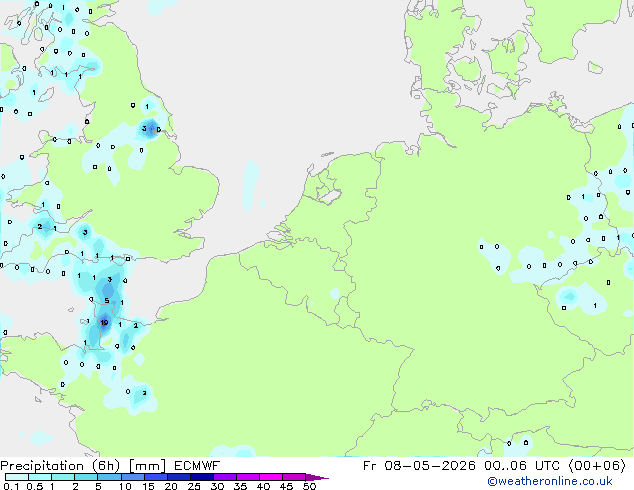The height and width of the screenshot is (490, 634).
Task: Click the '40' legend scale label
Action: click(263, 486)
